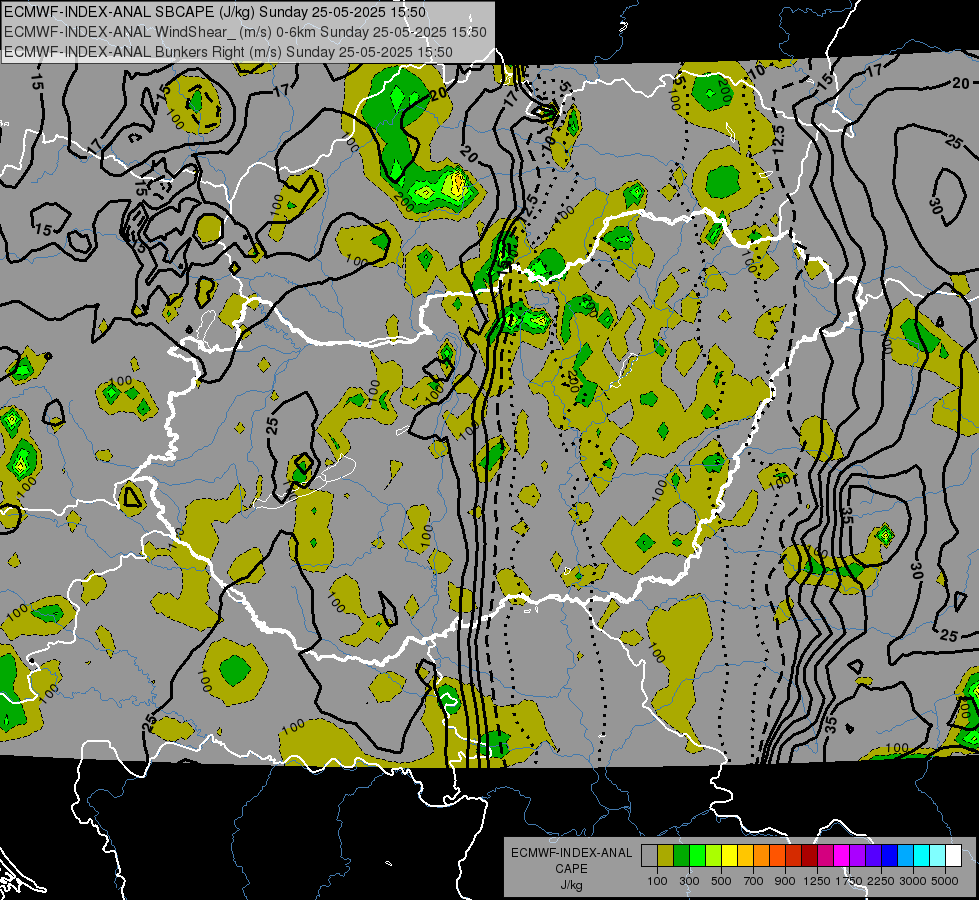Click the olive legend color swatch

pyautogui.click(x=665, y=856)
